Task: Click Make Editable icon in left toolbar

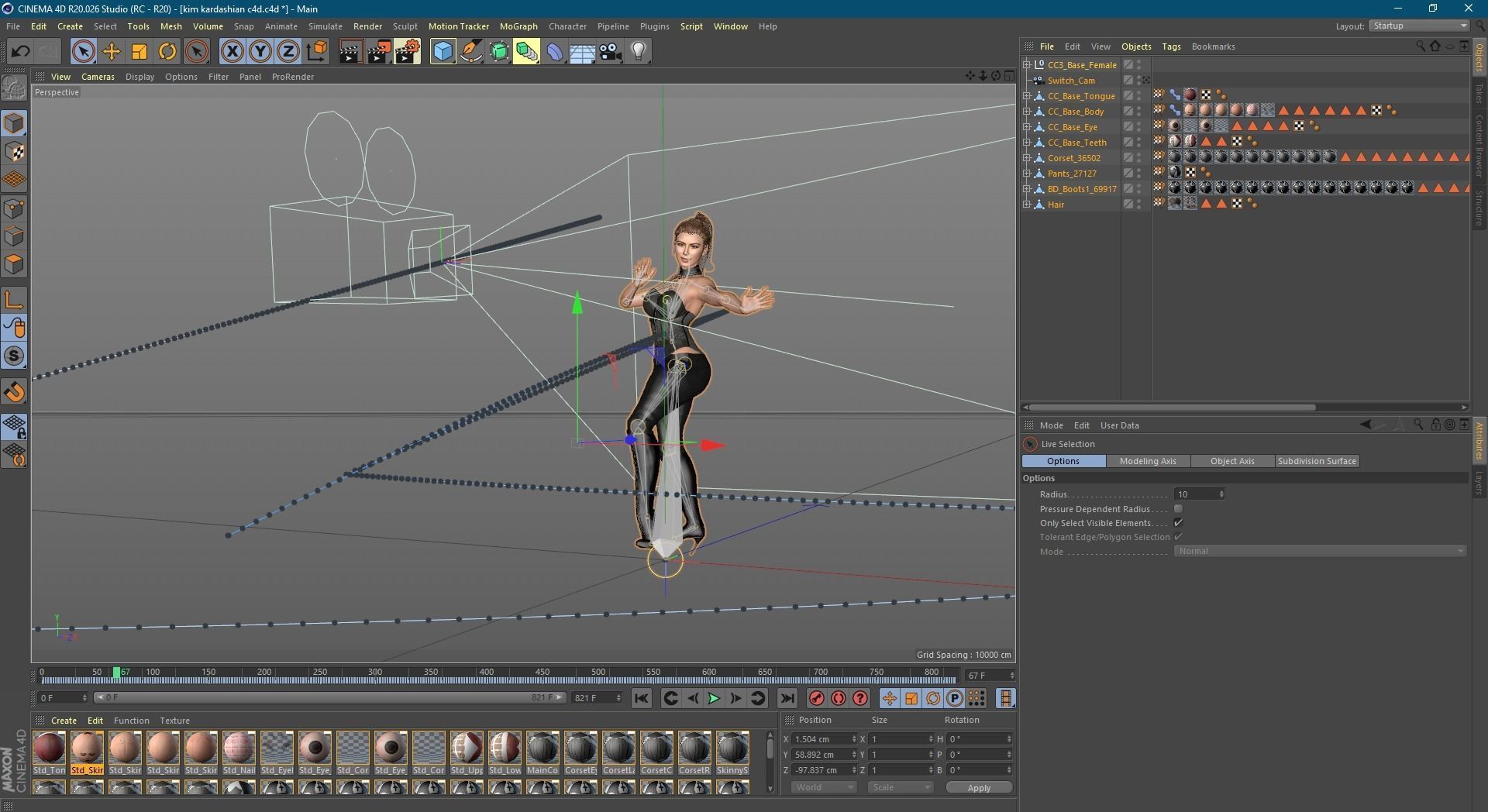Action: click(14, 88)
